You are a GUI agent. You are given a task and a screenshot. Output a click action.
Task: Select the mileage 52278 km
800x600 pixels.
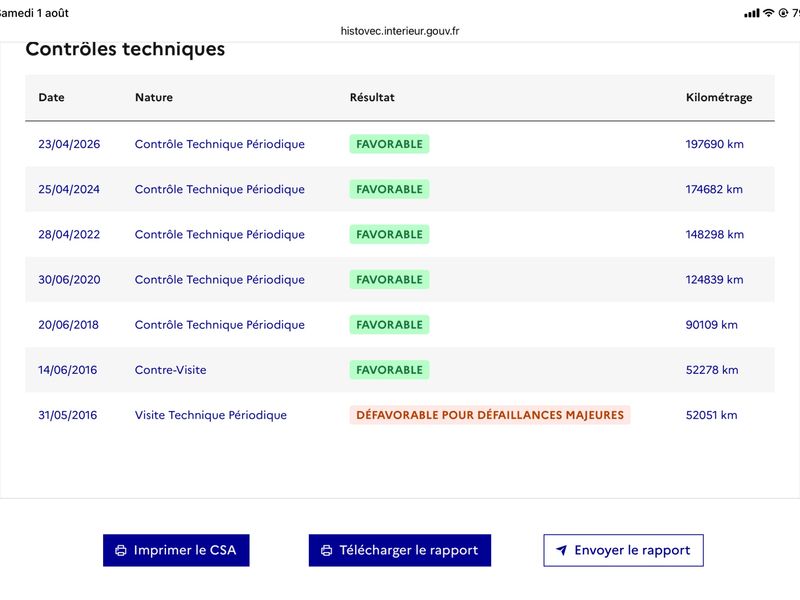click(712, 370)
